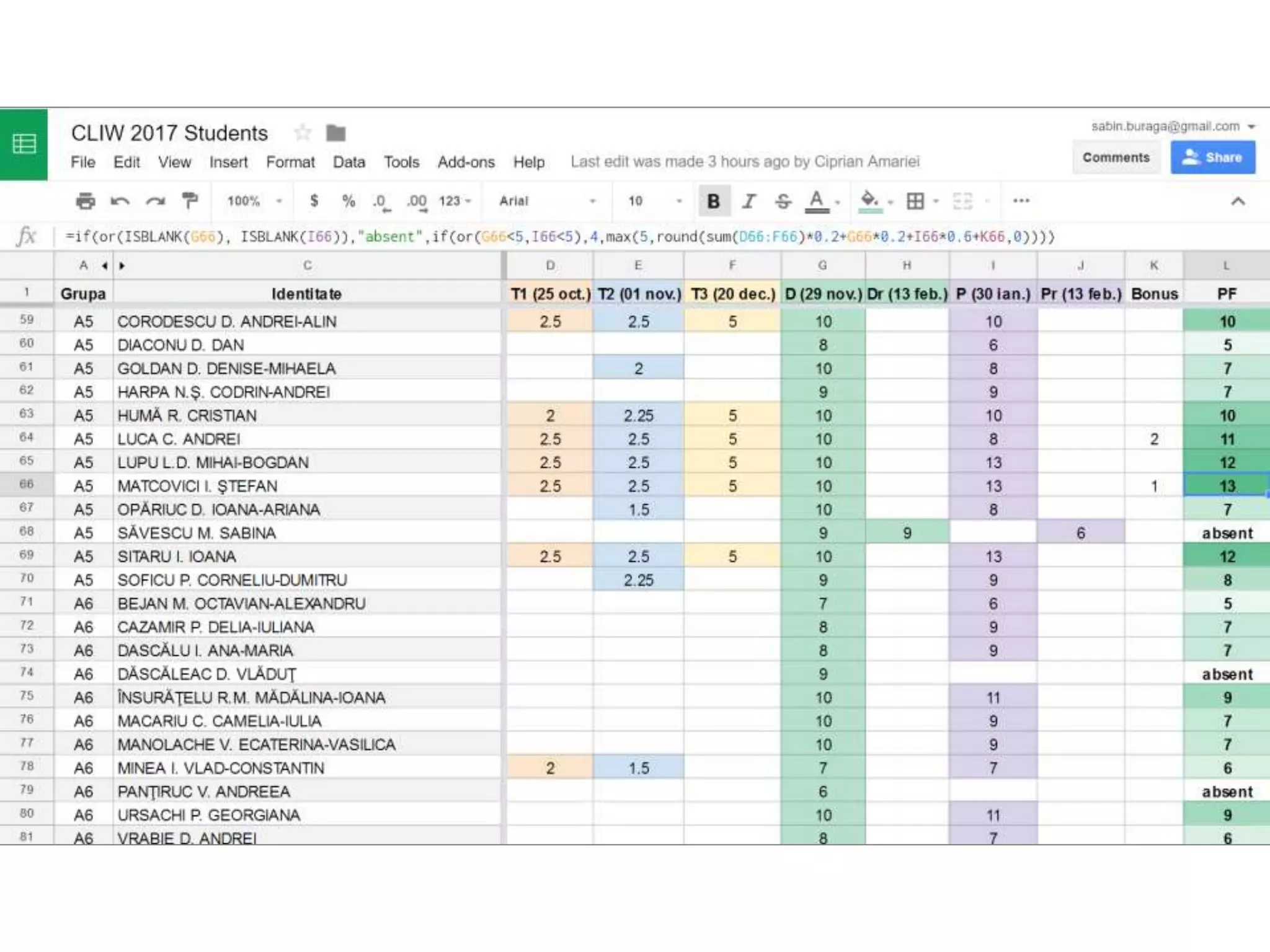Click the undo arrow icon
The height and width of the screenshot is (952, 1270).
120,201
